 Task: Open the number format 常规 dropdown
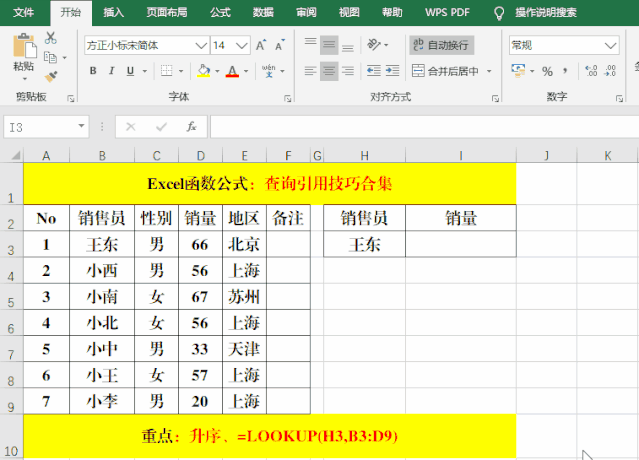(610, 45)
